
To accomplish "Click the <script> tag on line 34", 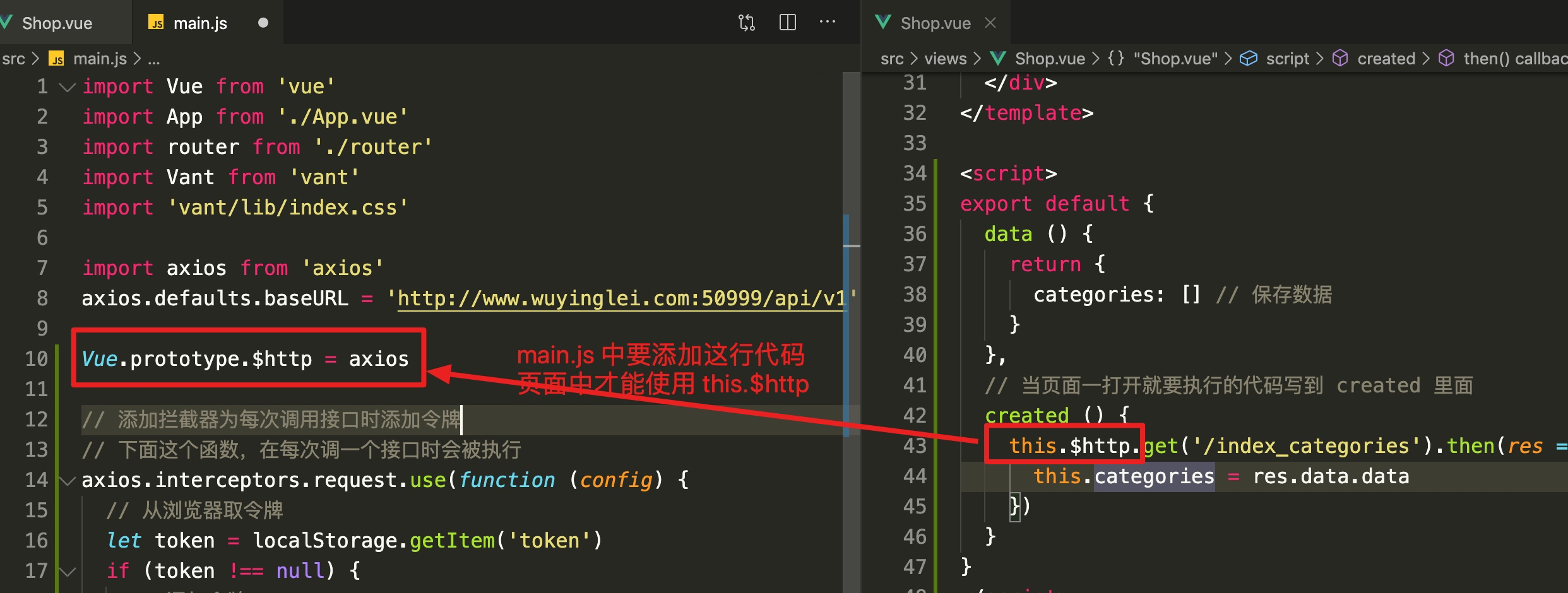I will (1008, 173).
